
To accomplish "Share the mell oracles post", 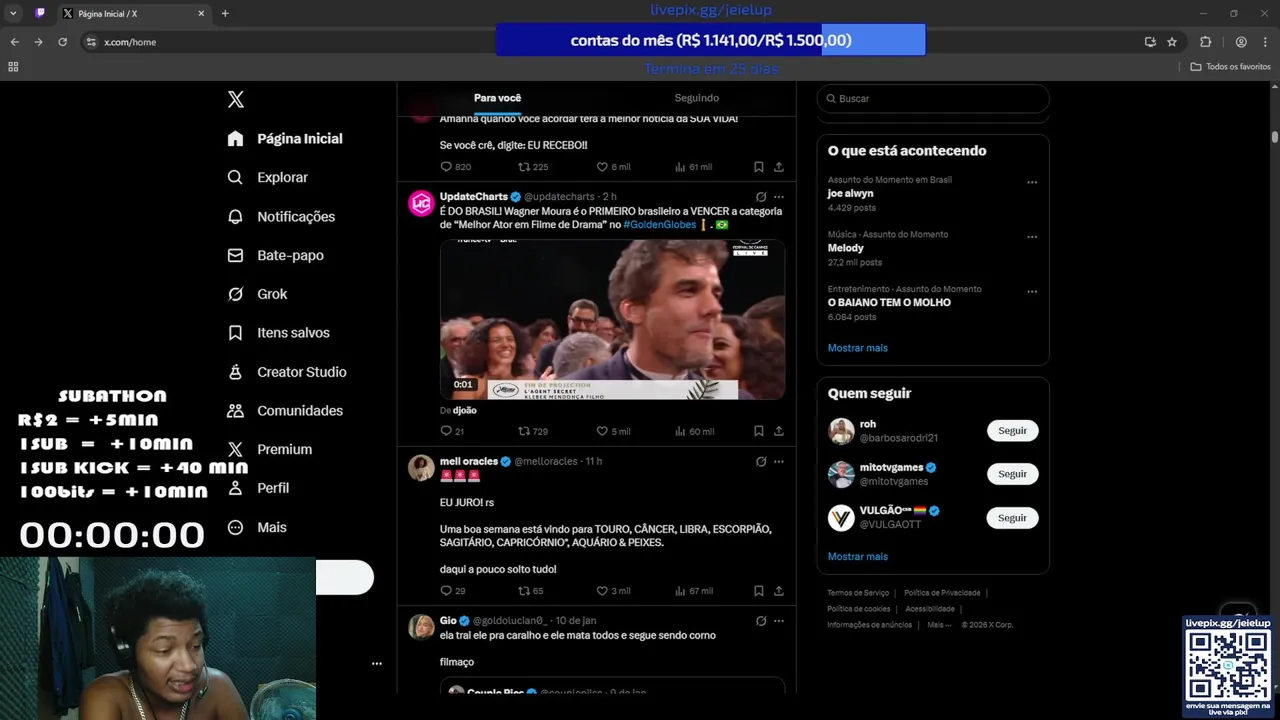I will (779, 591).
